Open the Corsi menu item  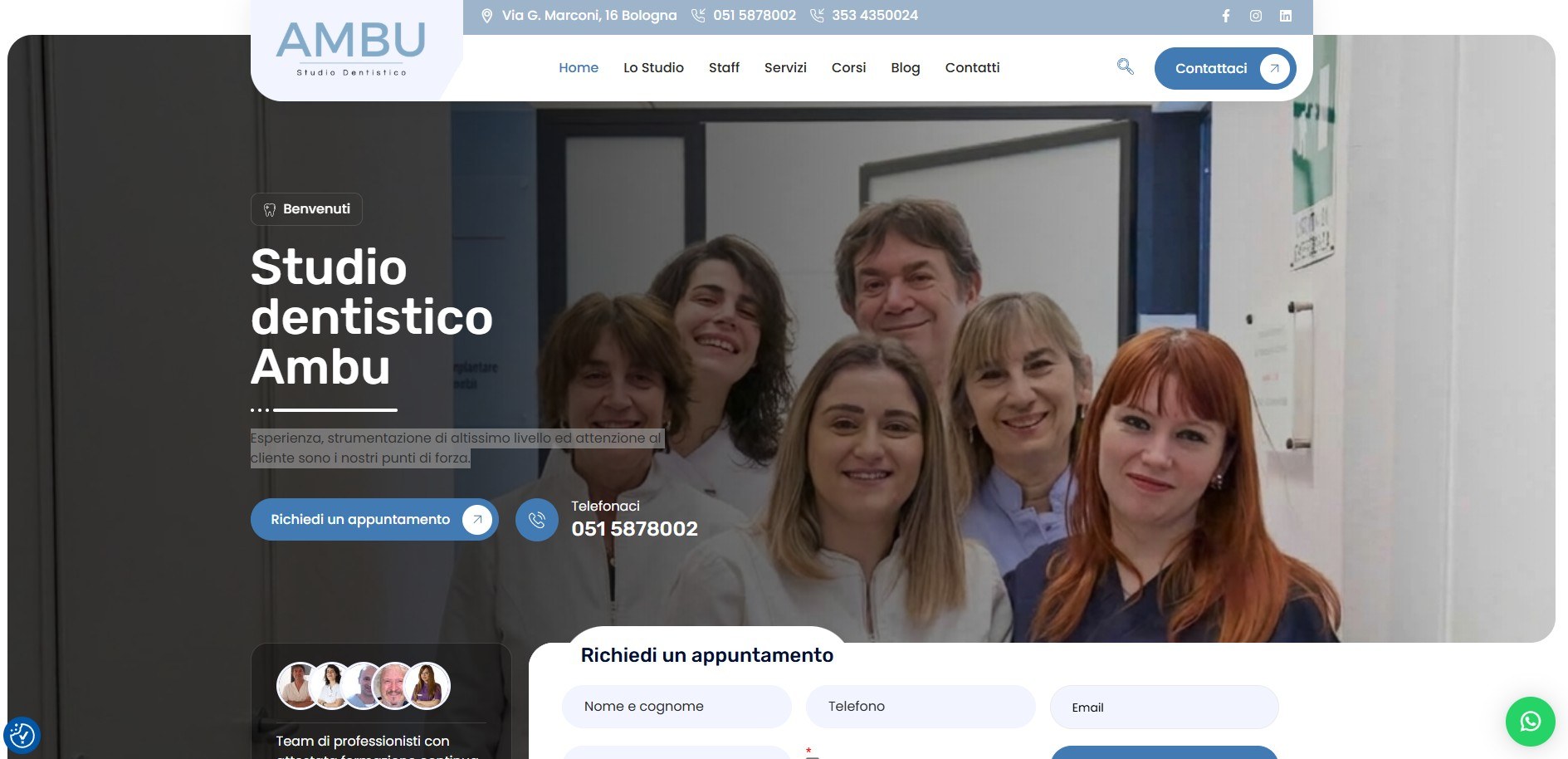coord(848,68)
